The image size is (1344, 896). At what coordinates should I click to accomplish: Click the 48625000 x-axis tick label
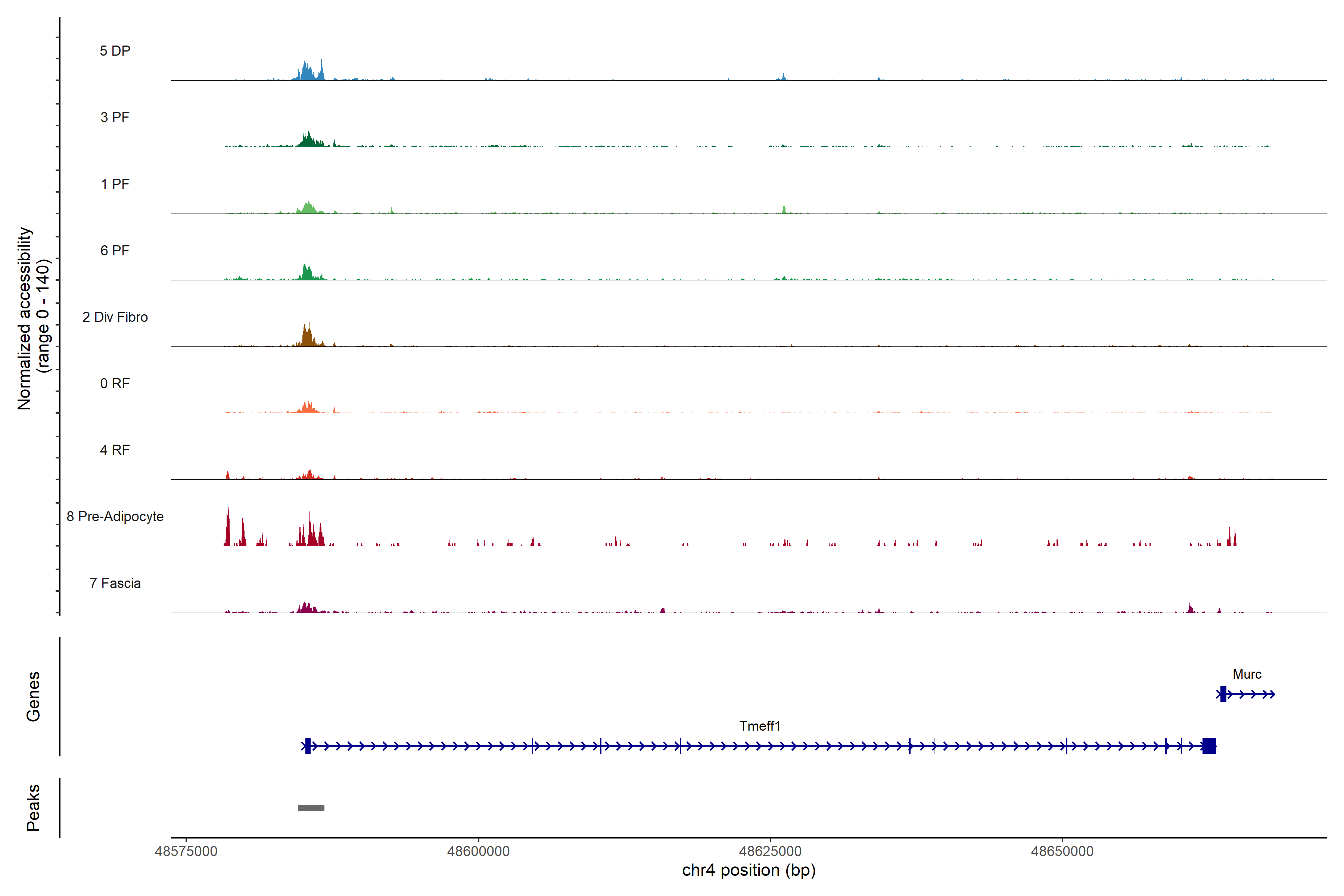point(770,851)
